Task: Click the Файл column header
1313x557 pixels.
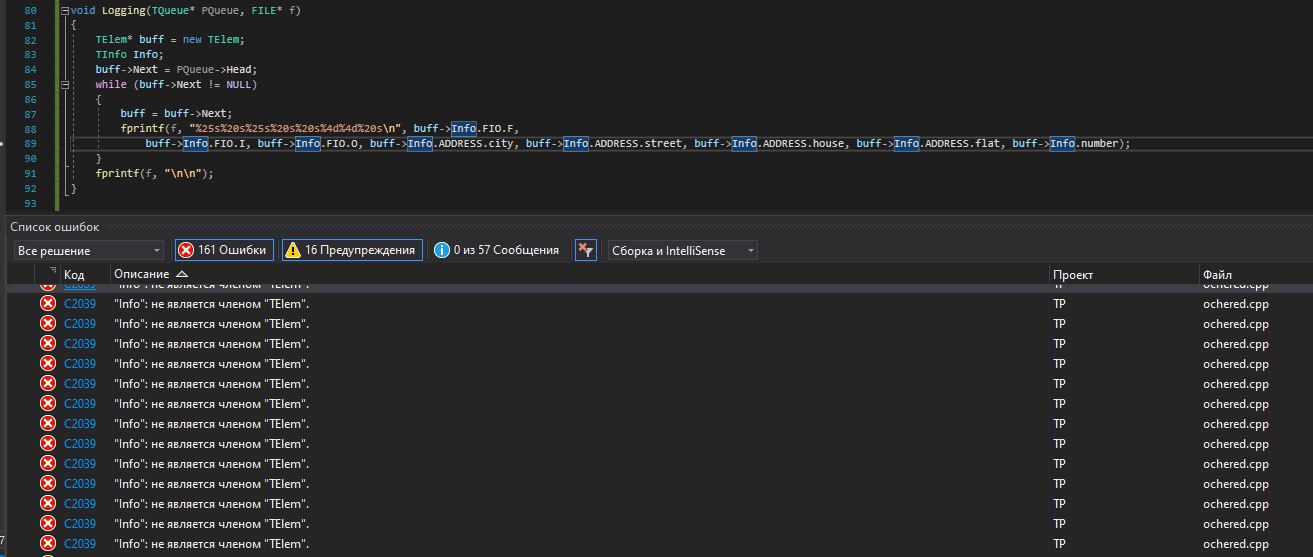Action: [x=1216, y=274]
